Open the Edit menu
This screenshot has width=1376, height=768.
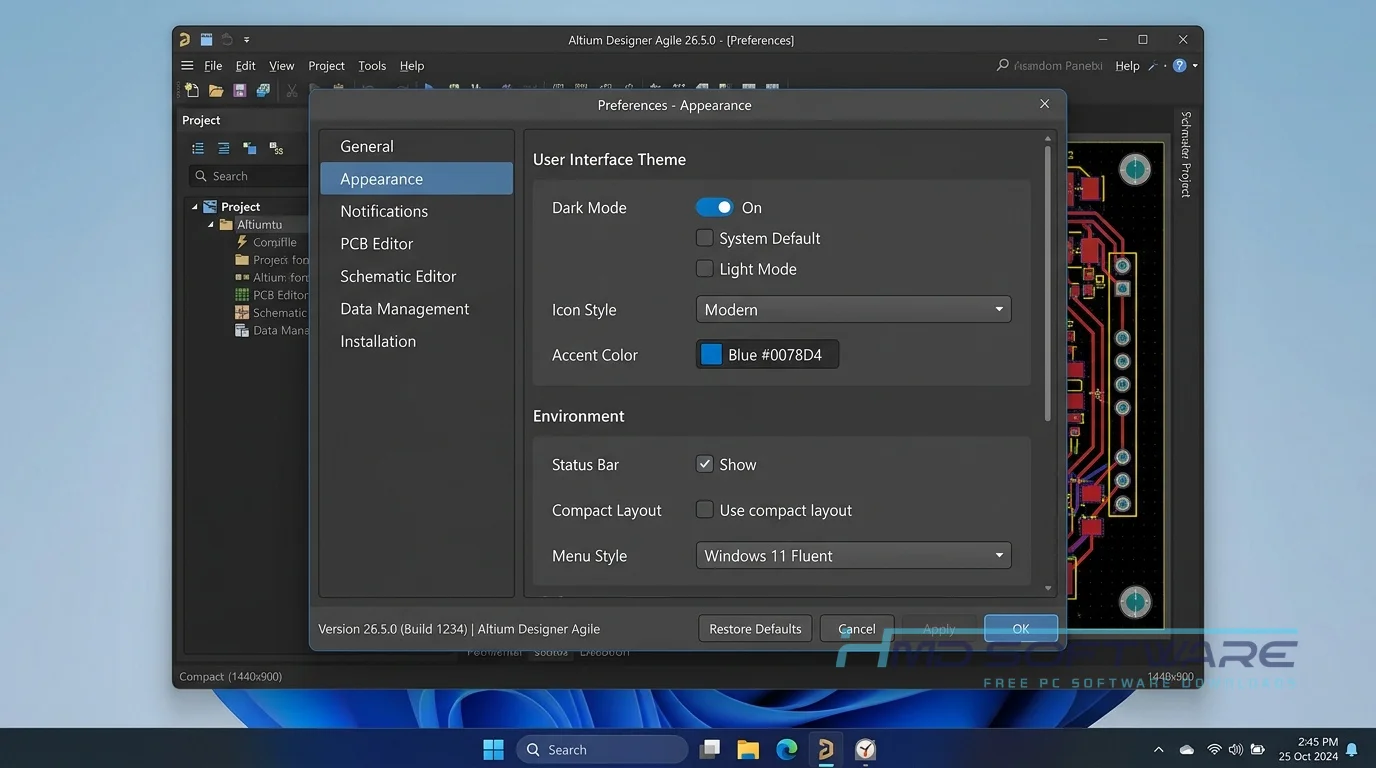point(246,66)
